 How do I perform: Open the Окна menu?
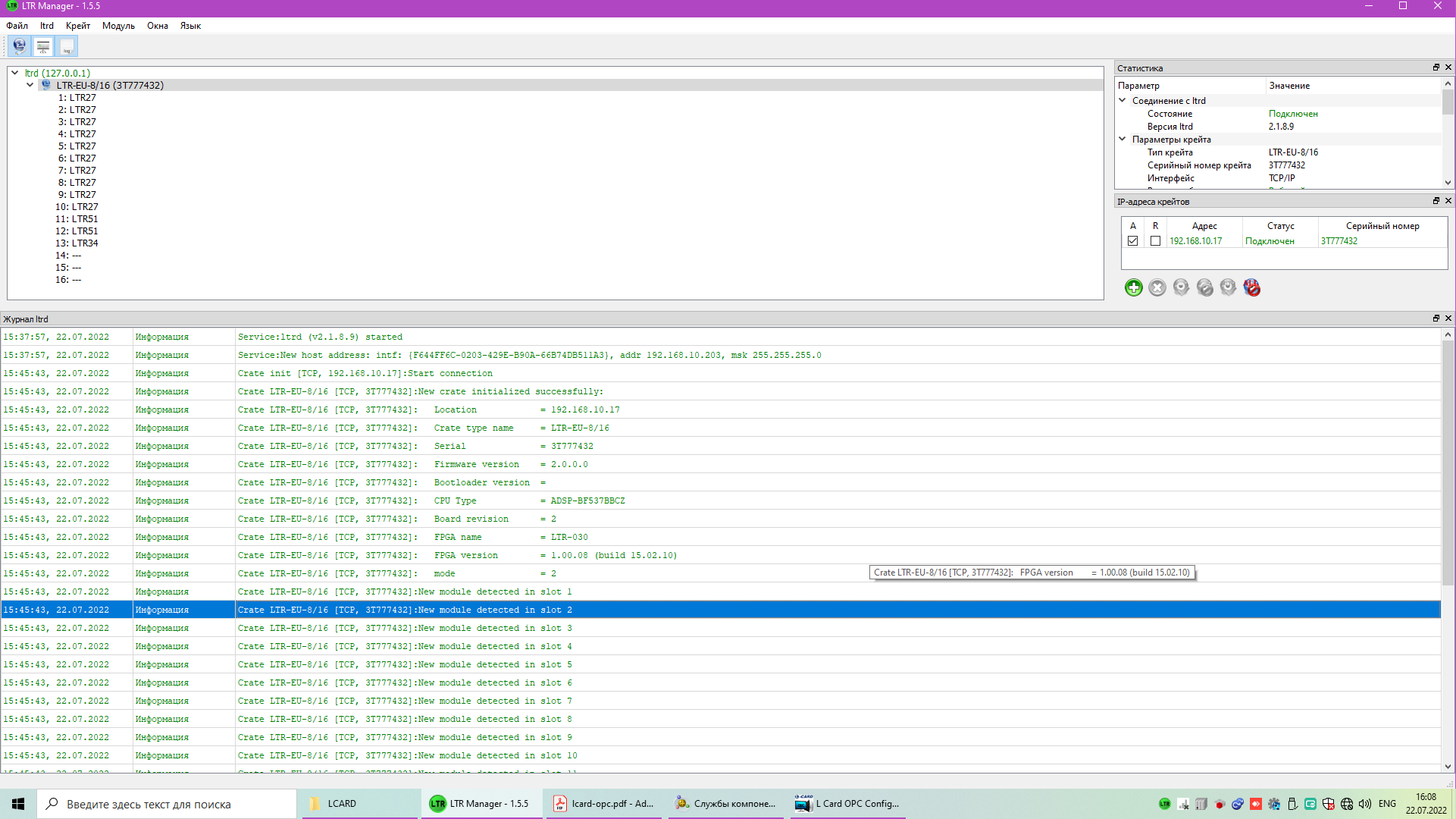[158, 26]
